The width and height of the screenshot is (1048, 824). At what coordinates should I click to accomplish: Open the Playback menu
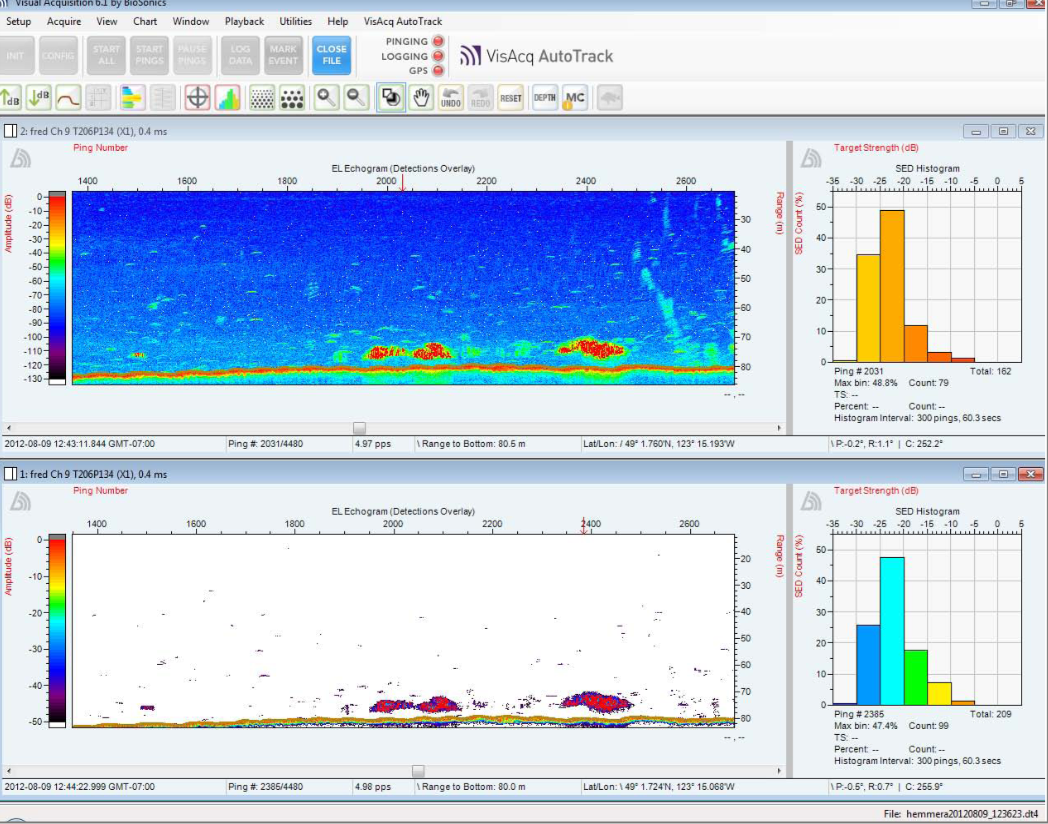click(x=244, y=21)
